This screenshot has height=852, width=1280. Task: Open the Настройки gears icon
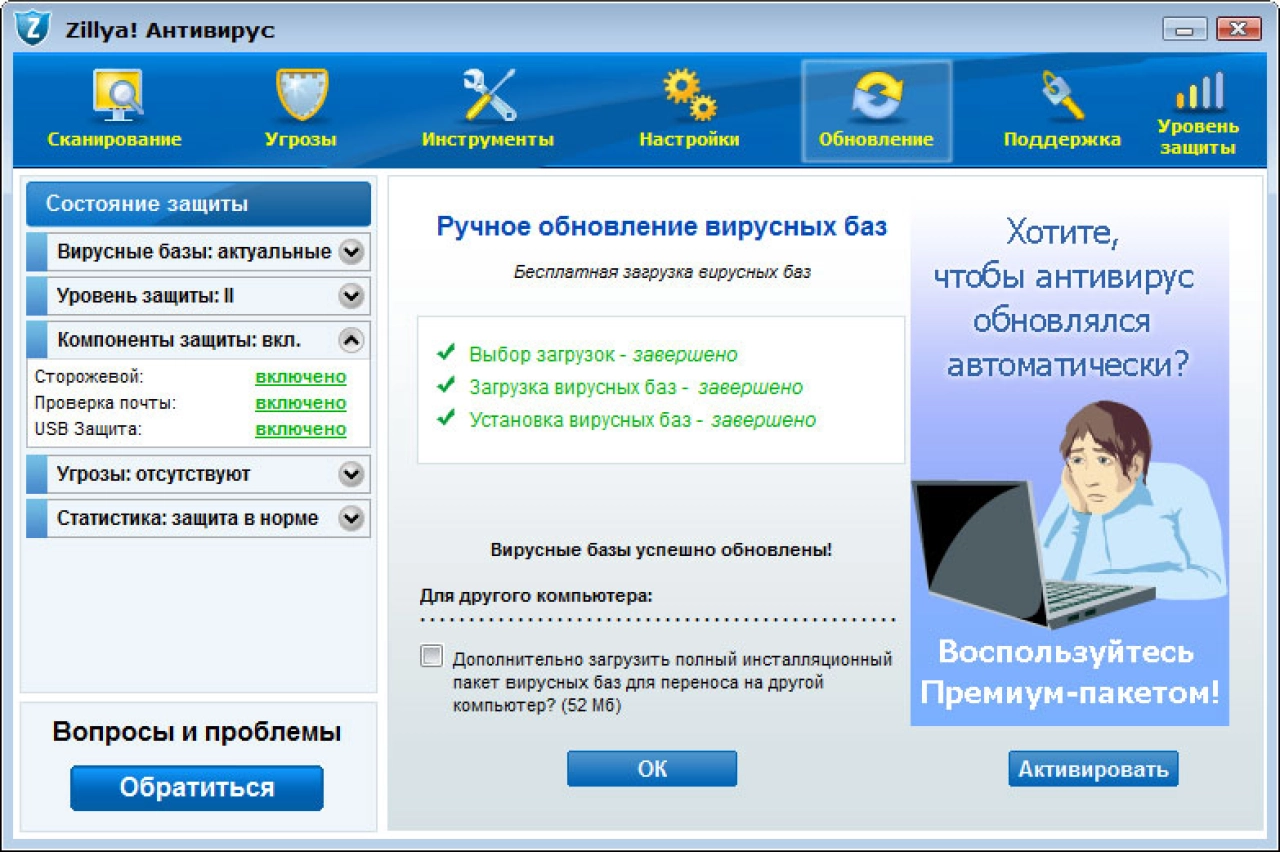(x=690, y=96)
